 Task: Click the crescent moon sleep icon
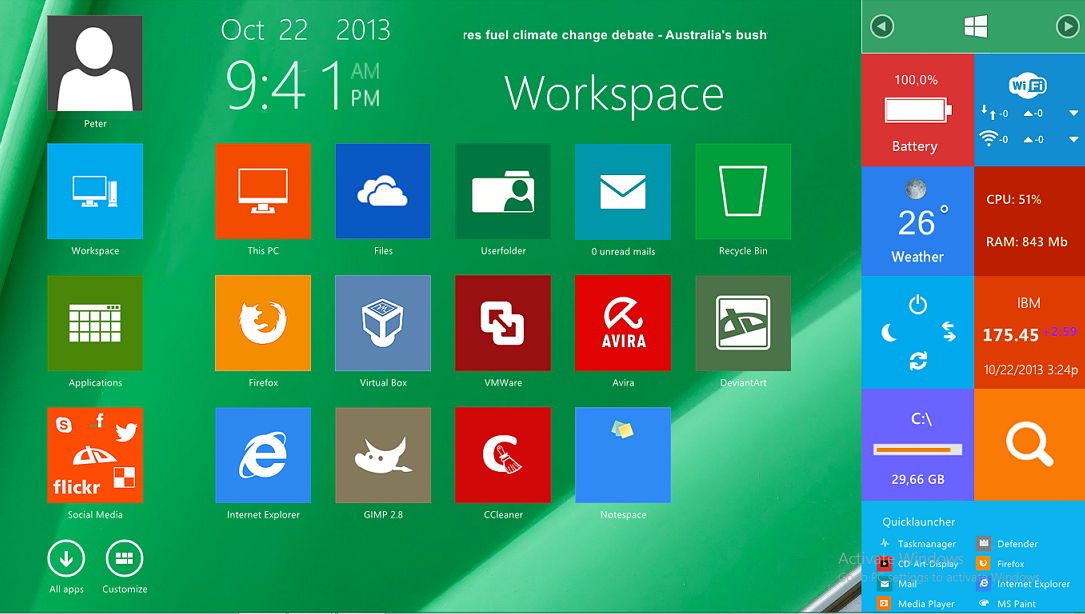[889, 333]
